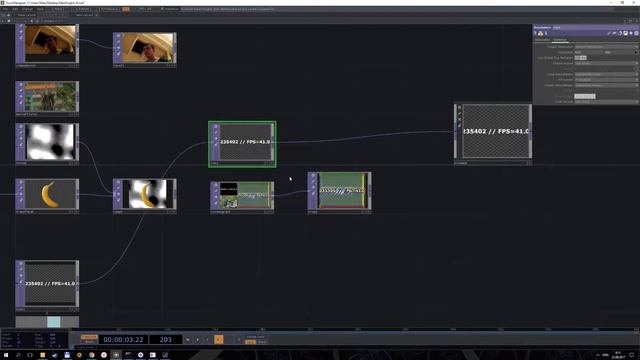
Task: Switch time display to Beats
Action: pos(89,342)
